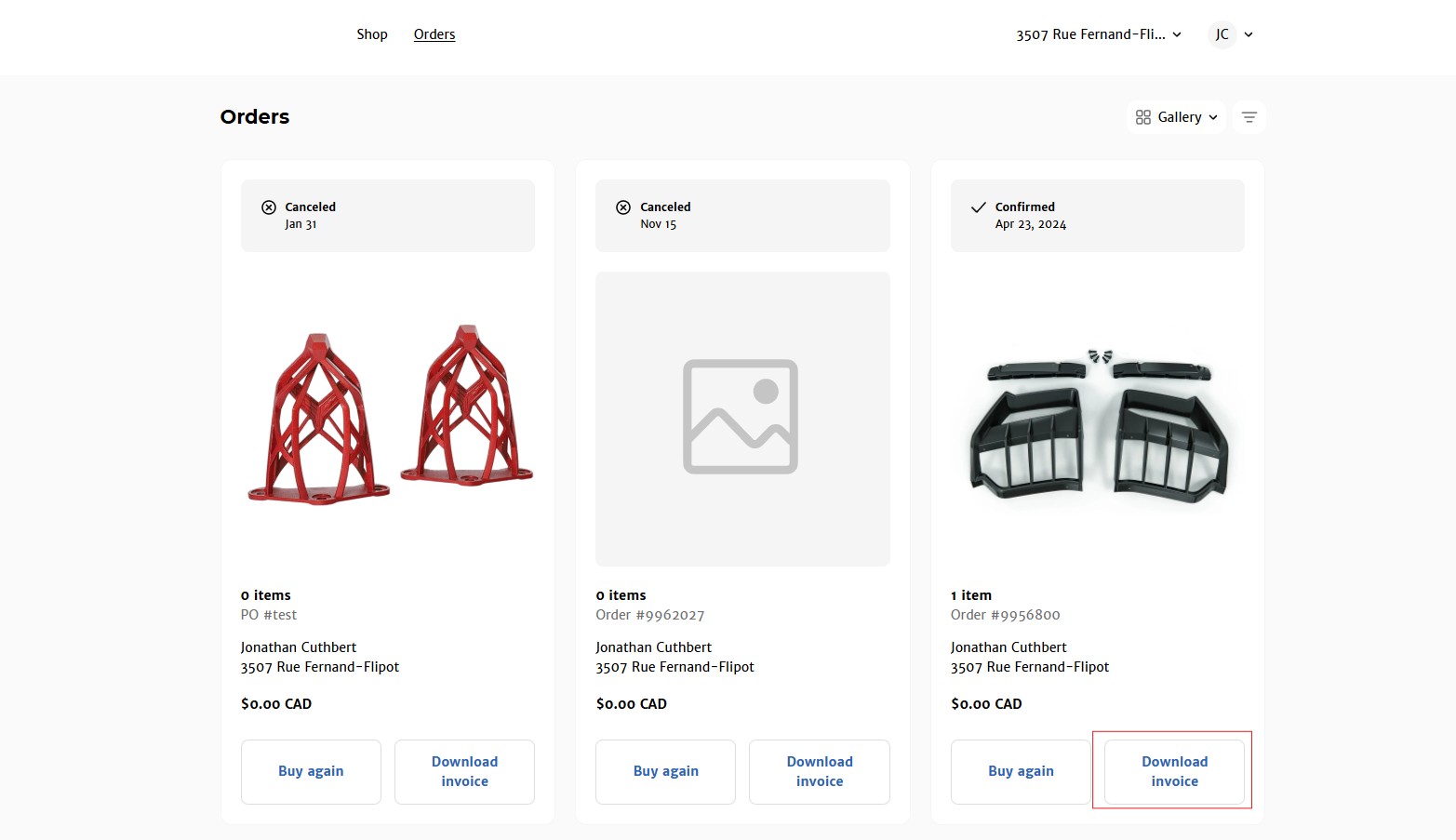1456x840 pixels.
Task: Click the canceled icon for Nov 15 order
Action: [623, 207]
